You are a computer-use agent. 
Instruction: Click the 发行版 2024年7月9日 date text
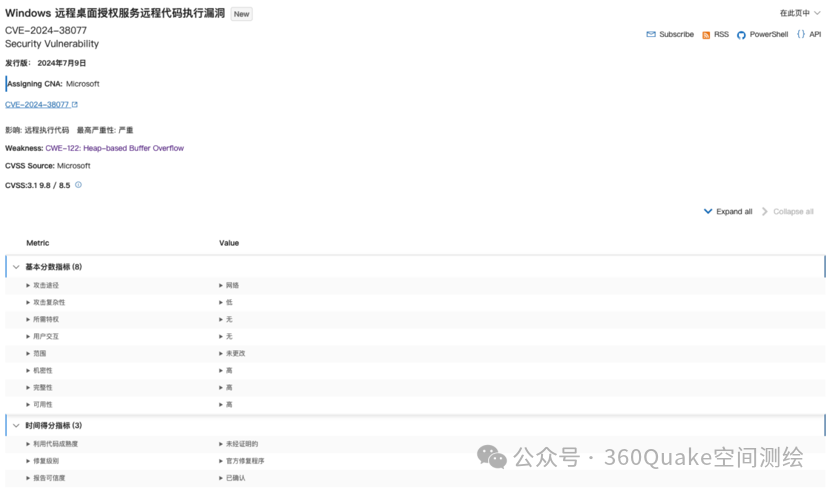point(46,63)
